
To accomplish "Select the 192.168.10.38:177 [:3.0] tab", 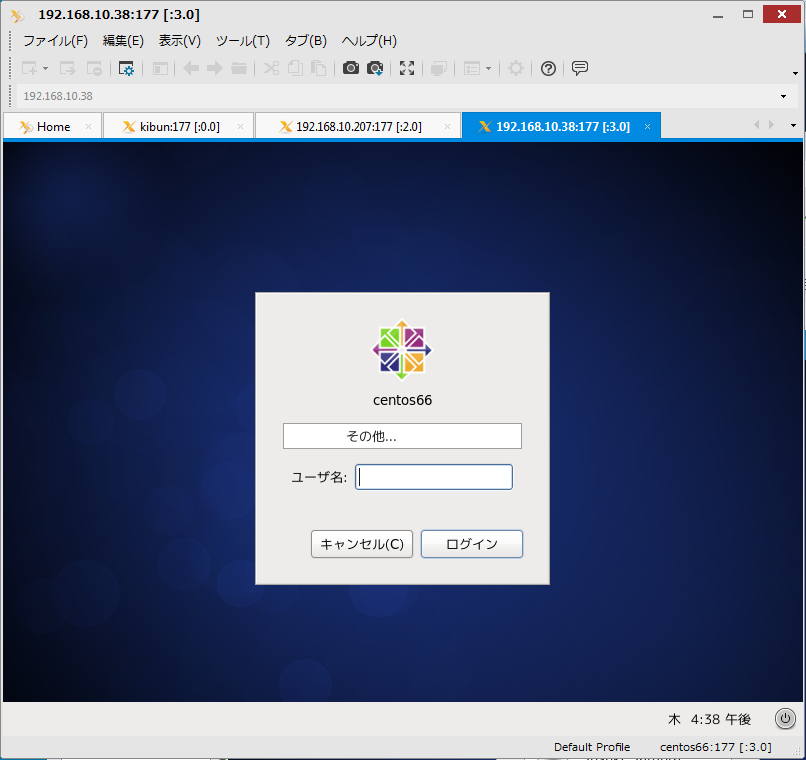I will (x=561, y=126).
